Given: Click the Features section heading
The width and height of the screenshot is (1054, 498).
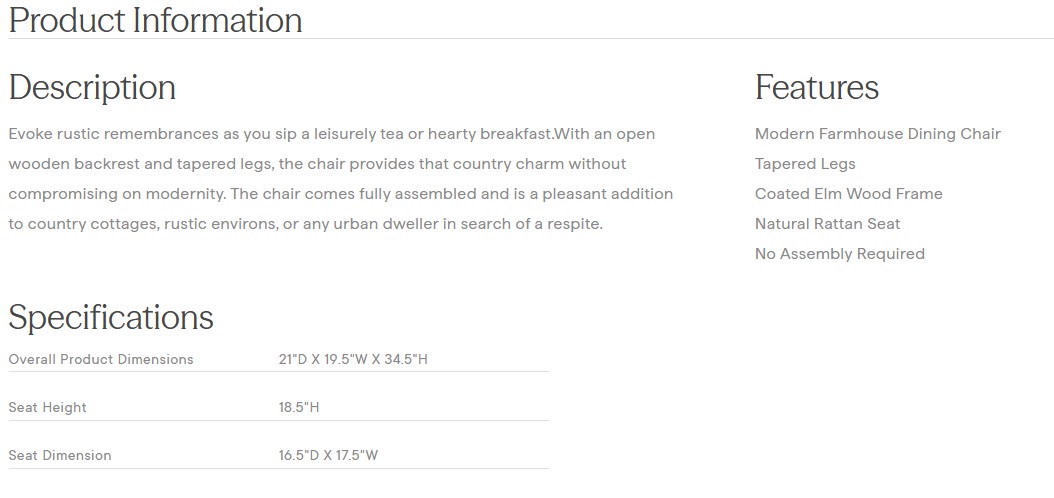Looking at the screenshot, I should (x=816, y=88).
